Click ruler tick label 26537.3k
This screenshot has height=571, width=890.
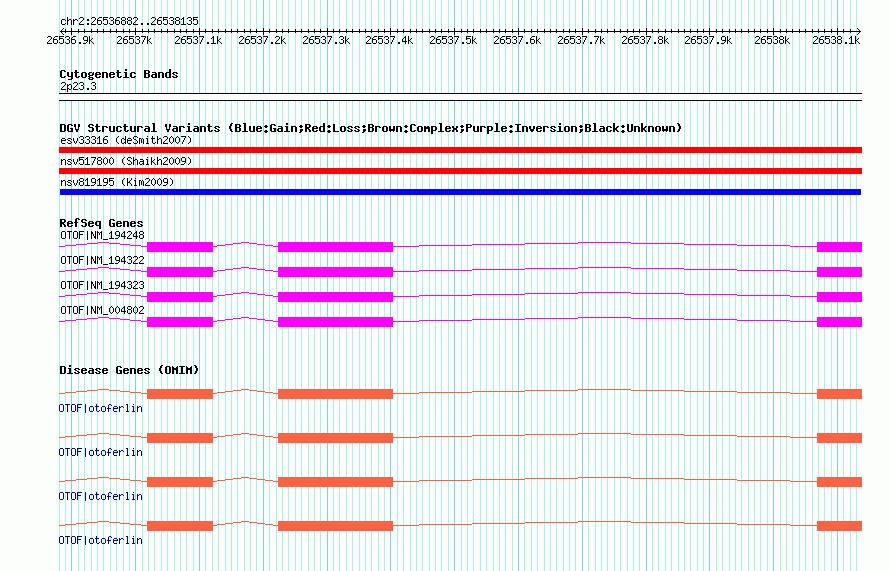326,40
